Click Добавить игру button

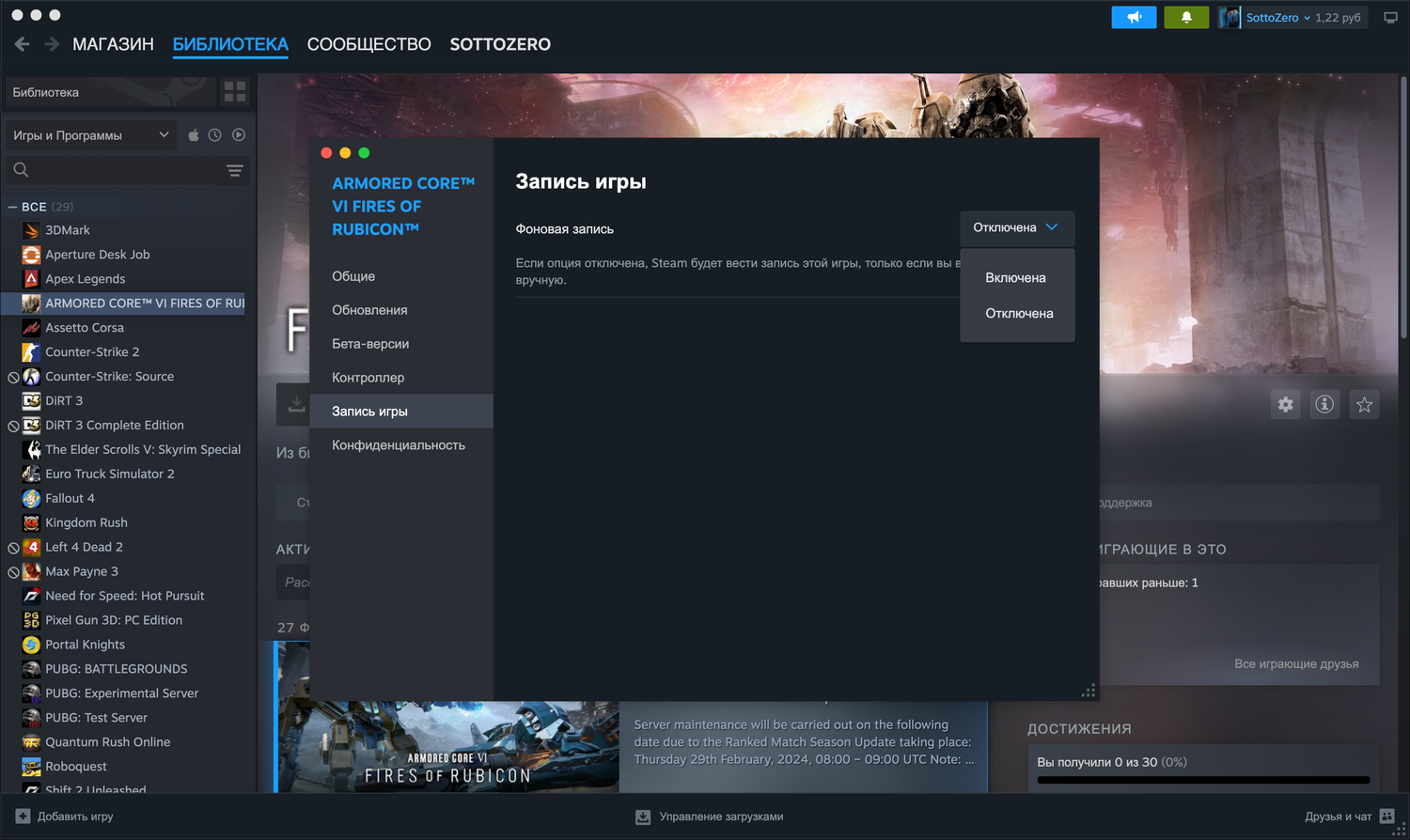64,817
